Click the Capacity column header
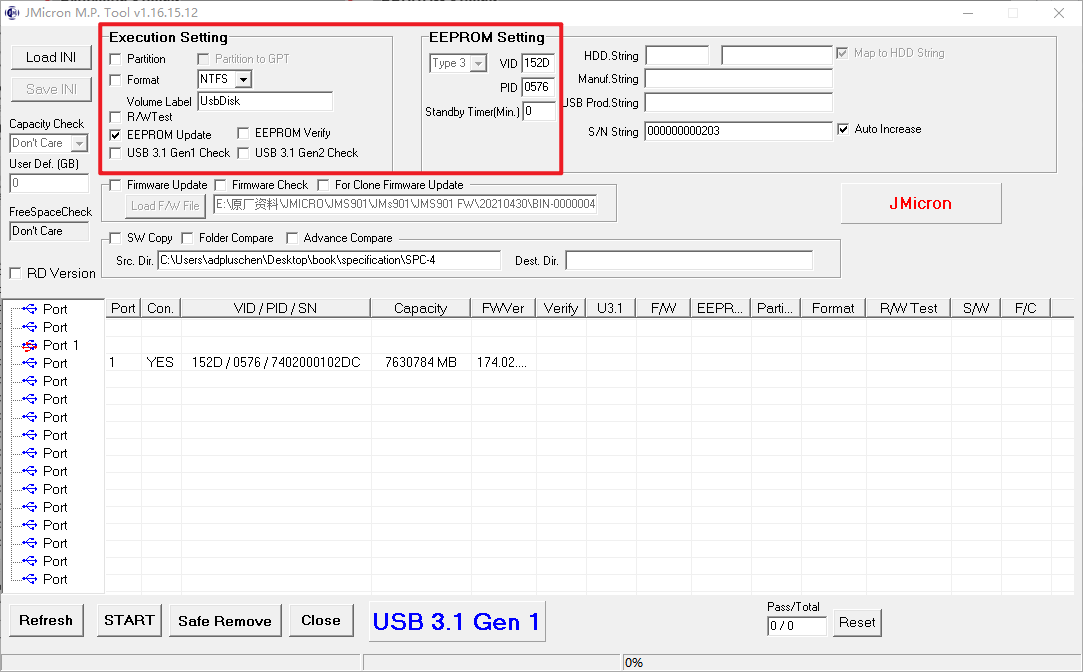 coord(421,308)
